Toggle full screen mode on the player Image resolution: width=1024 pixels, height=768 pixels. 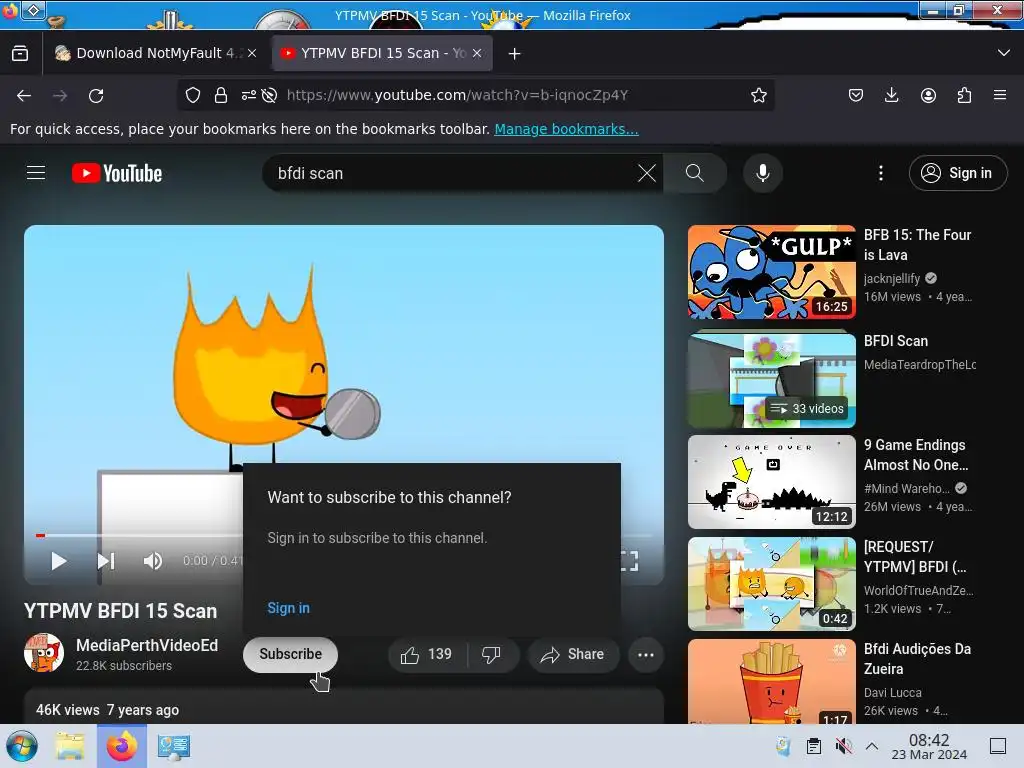click(629, 561)
